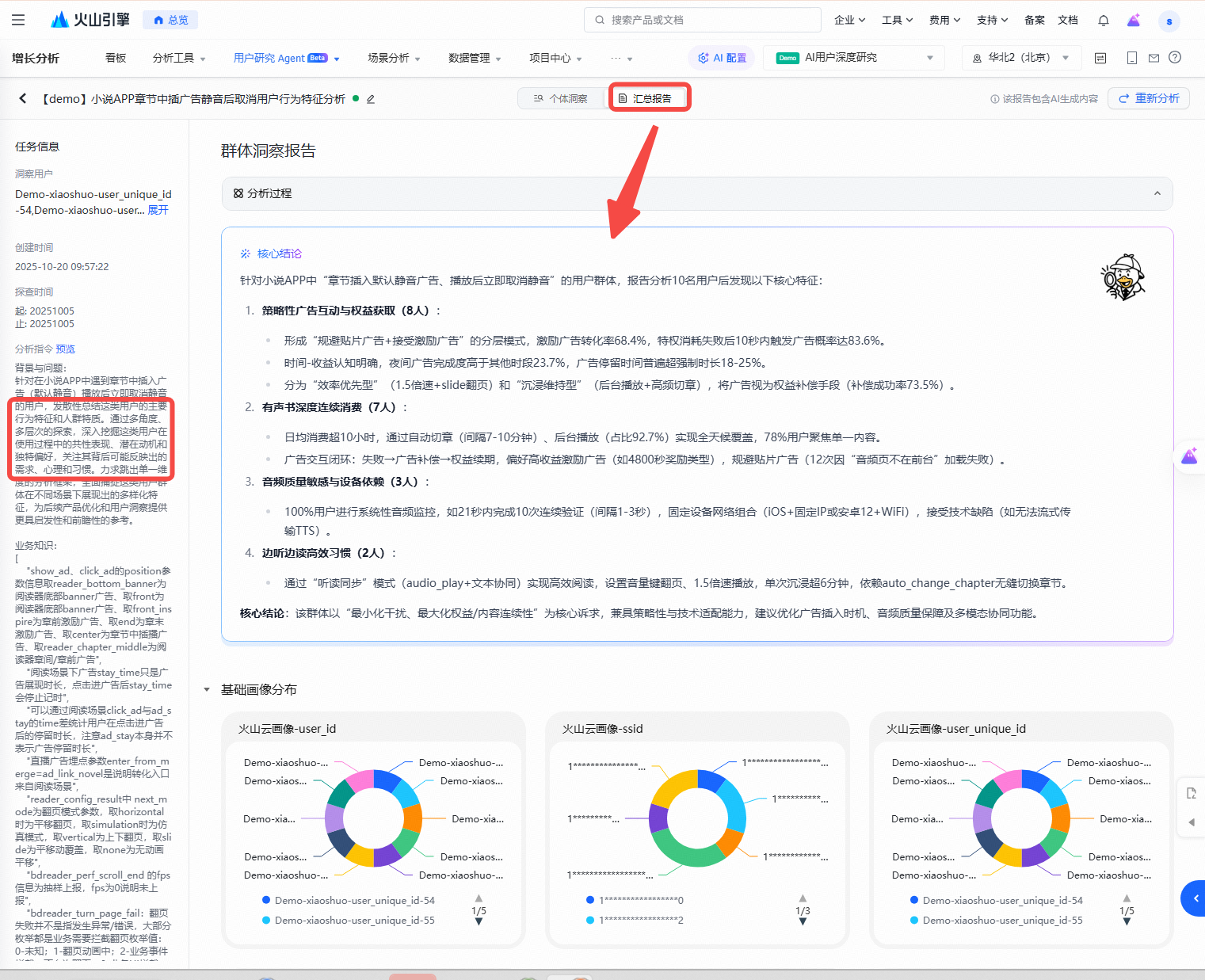Go to previous legend page in user_unique_id chart

[x=1127, y=898]
